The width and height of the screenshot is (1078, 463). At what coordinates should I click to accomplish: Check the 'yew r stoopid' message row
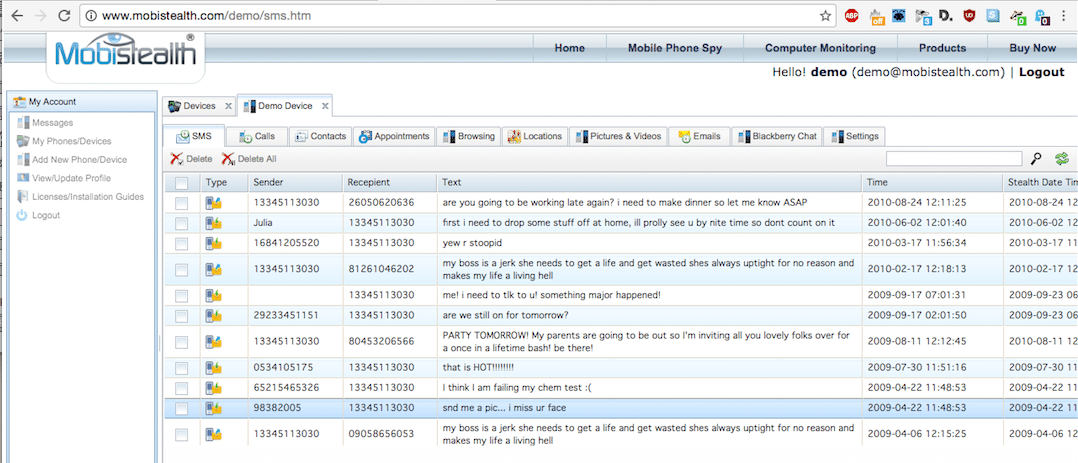182,244
